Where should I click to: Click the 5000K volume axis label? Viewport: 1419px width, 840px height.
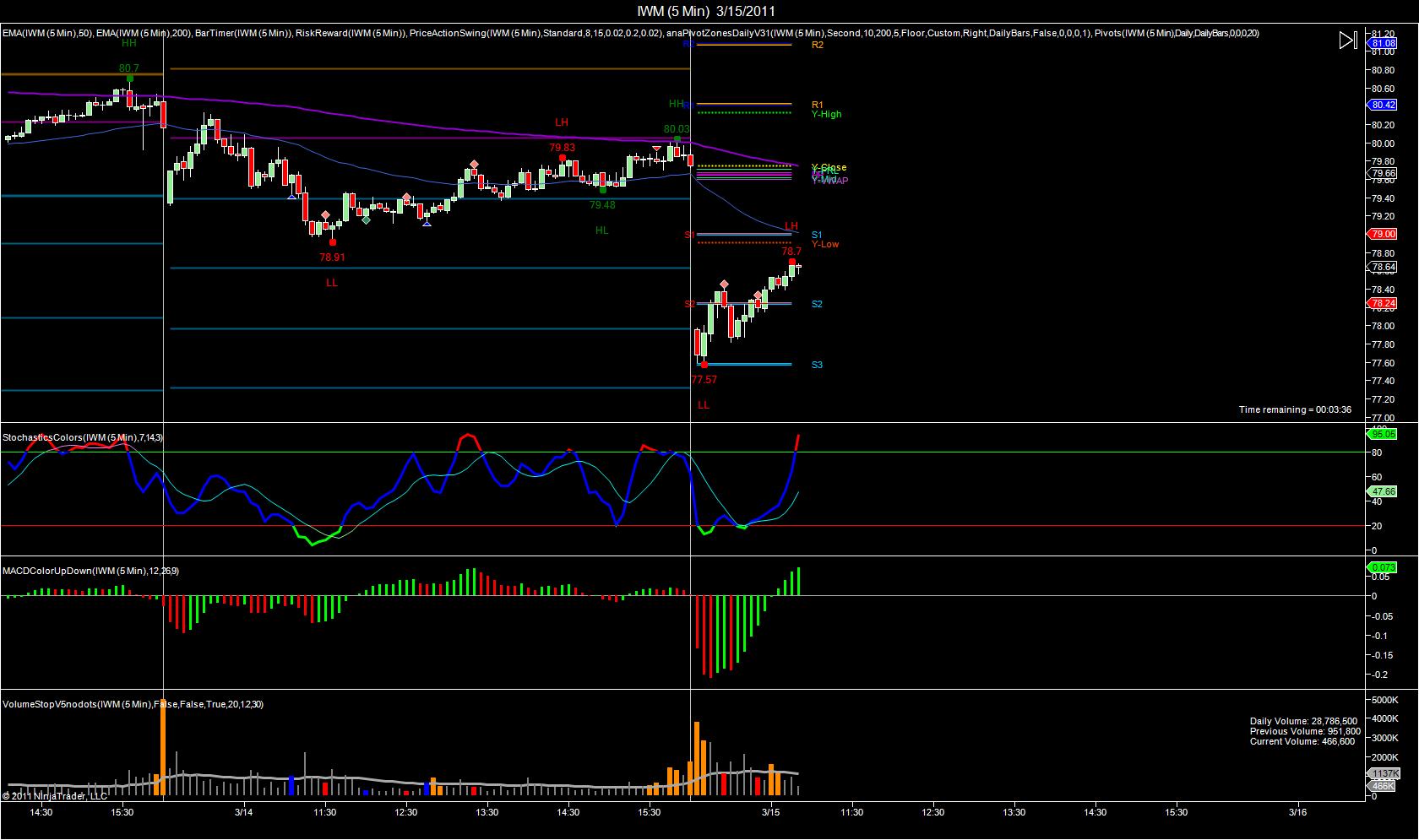(1386, 701)
